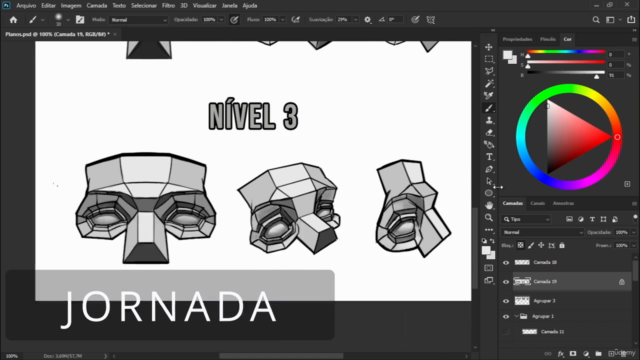The height and width of the screenshot is (360, 640).
Task: Toggle airbrush build-up icon
Action: (296, 20)
